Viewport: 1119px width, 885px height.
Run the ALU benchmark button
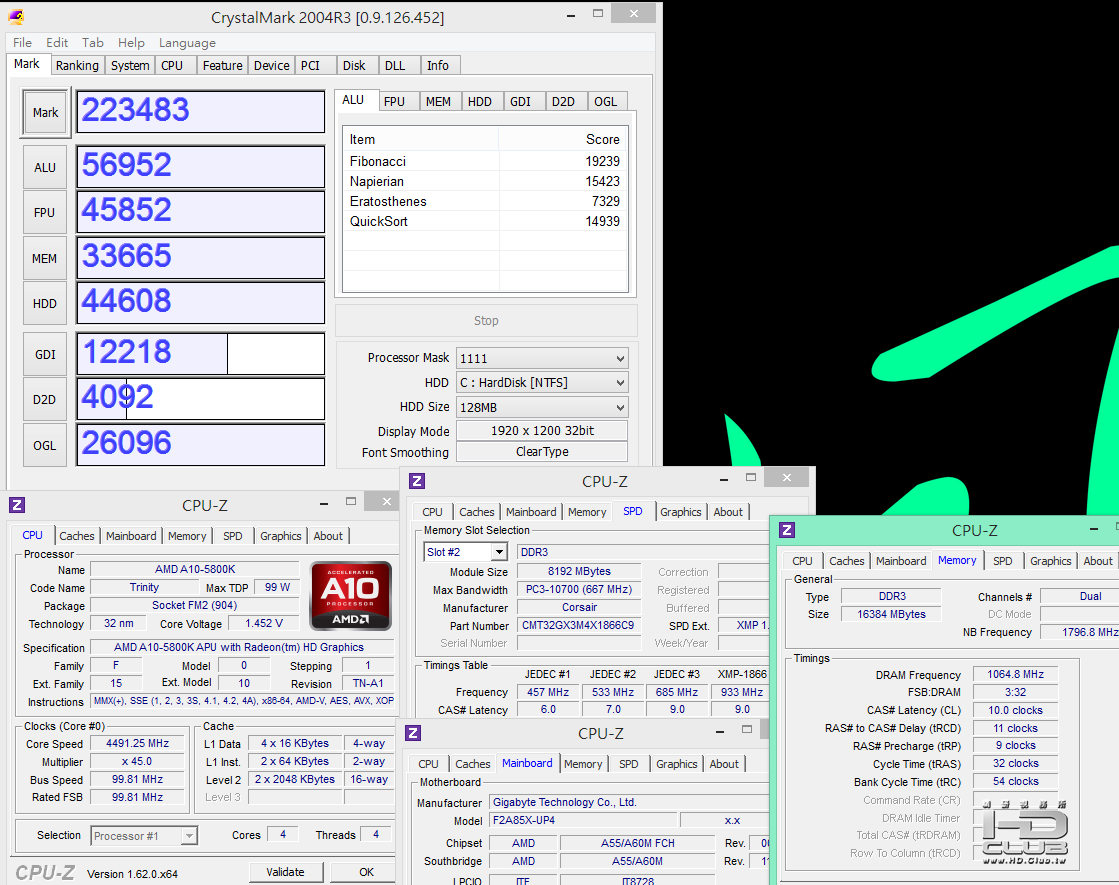tap(45, 167)
